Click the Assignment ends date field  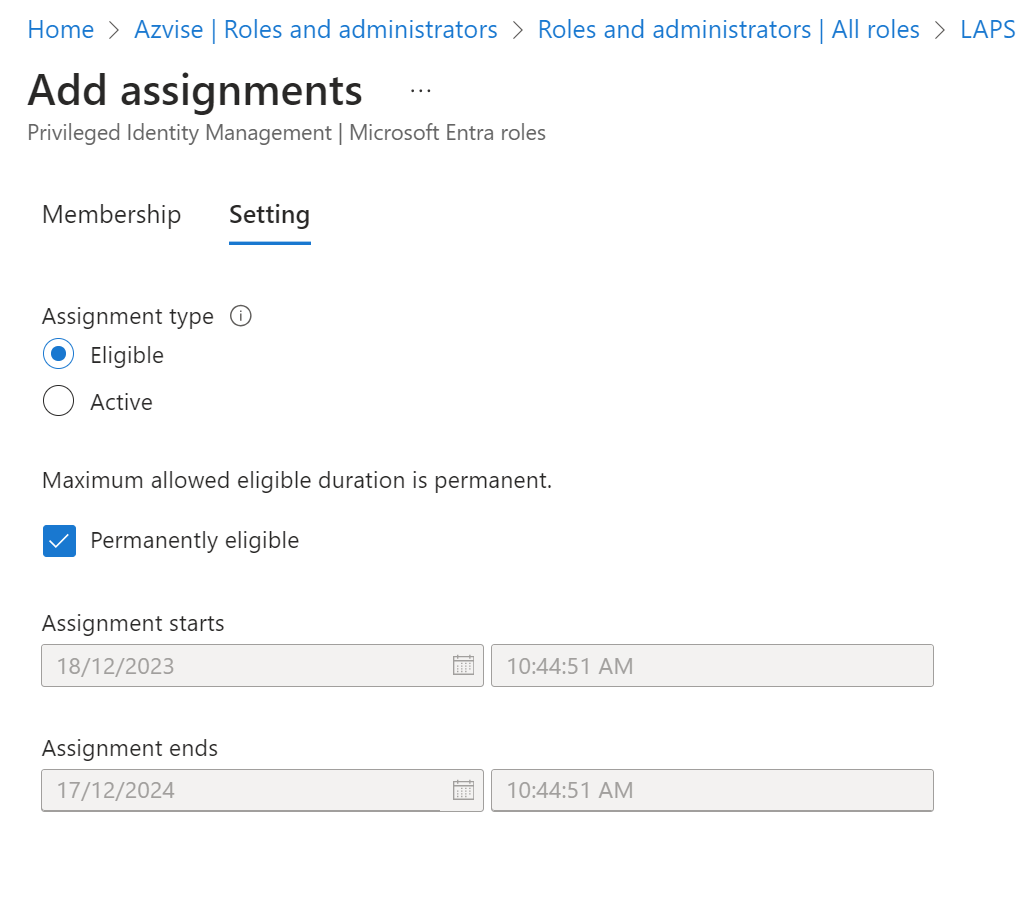tap(240, 790)
